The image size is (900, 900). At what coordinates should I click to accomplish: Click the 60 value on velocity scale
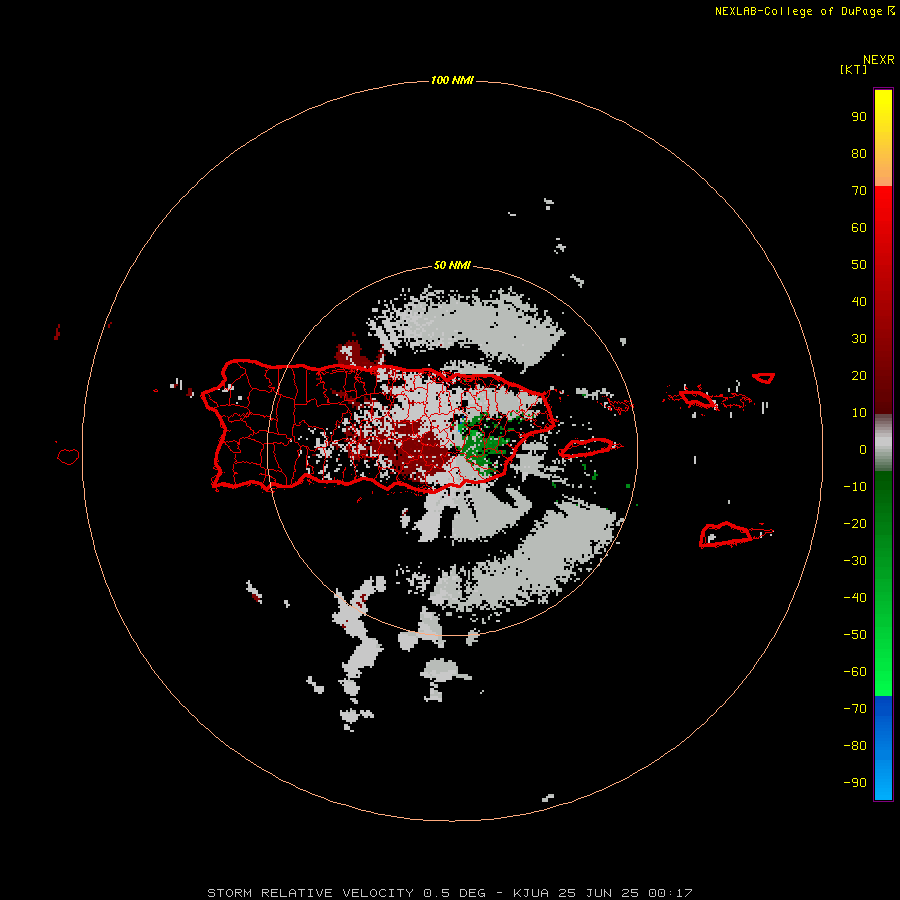click(x=859, y=228)
